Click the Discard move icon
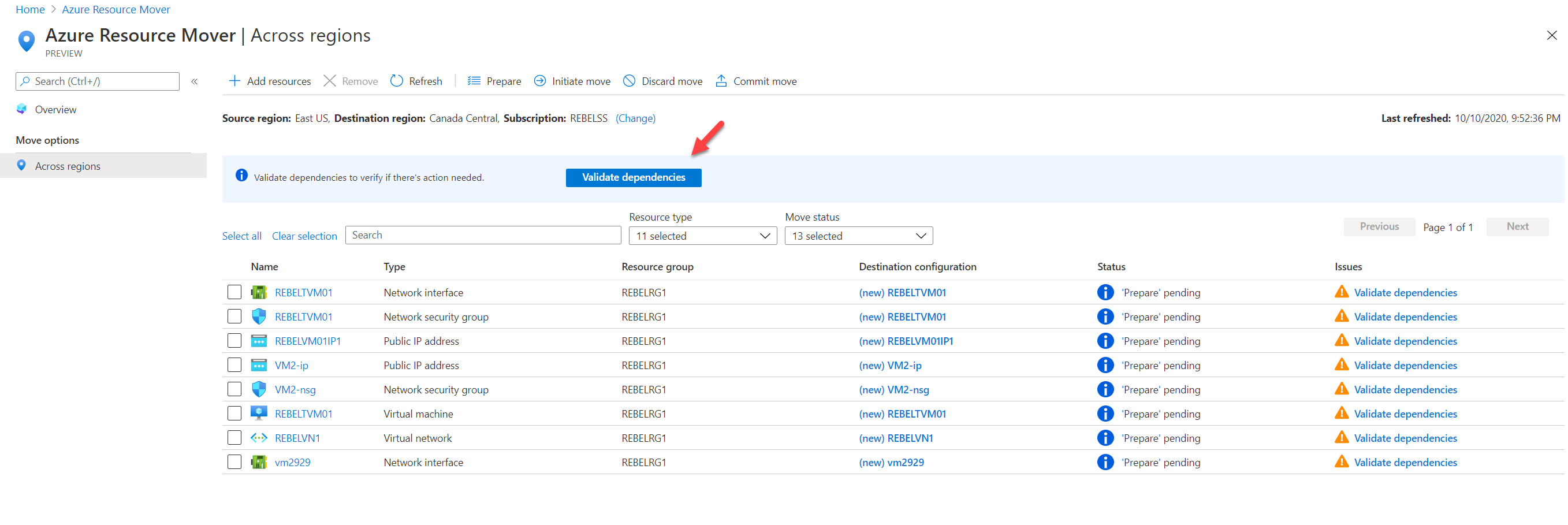Viewport: 1568px width, 525px height. coord(629,81)
